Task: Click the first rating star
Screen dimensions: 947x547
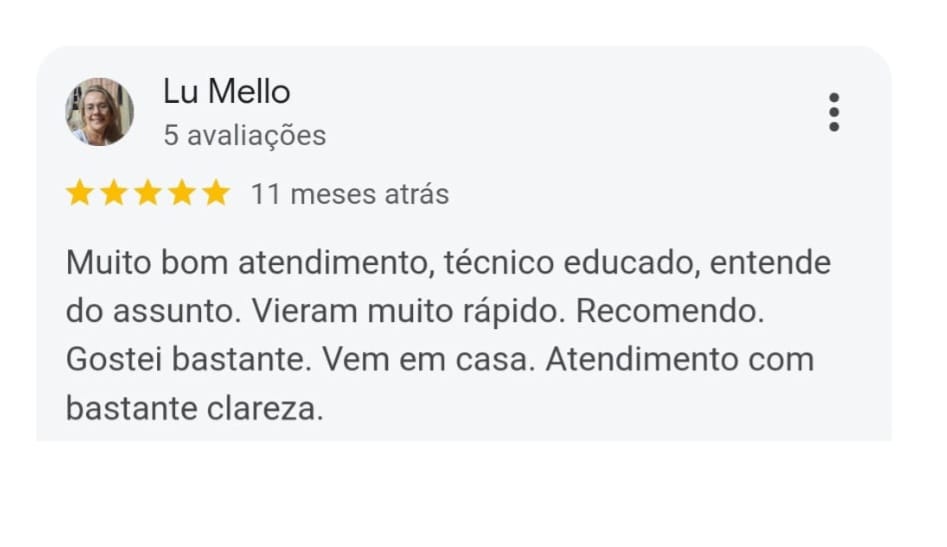Action: tap(80, 194)
